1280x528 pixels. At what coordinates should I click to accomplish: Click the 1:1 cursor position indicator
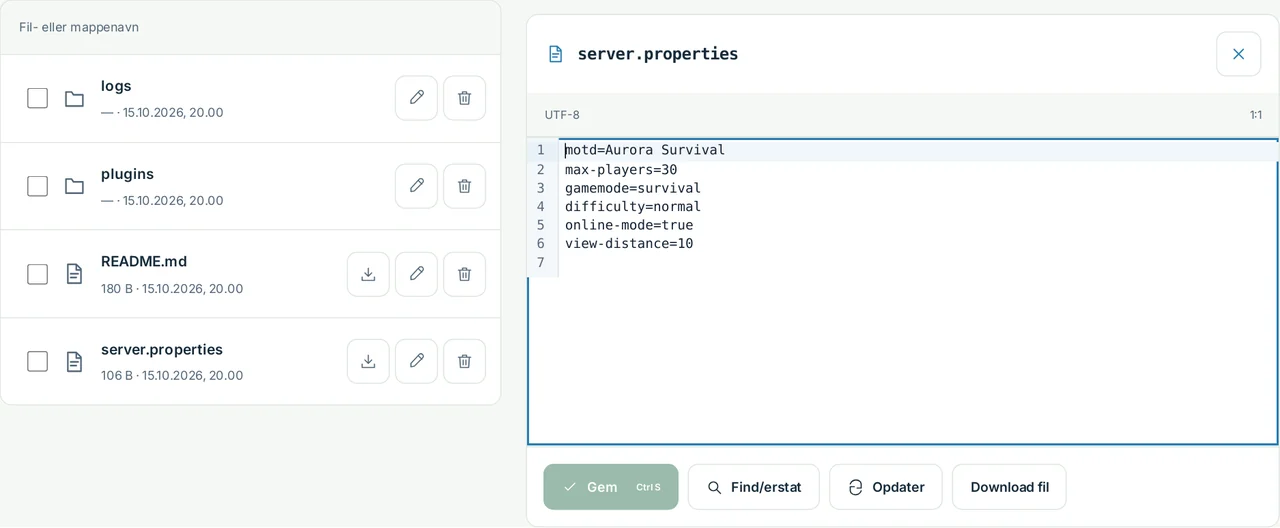1256,115
